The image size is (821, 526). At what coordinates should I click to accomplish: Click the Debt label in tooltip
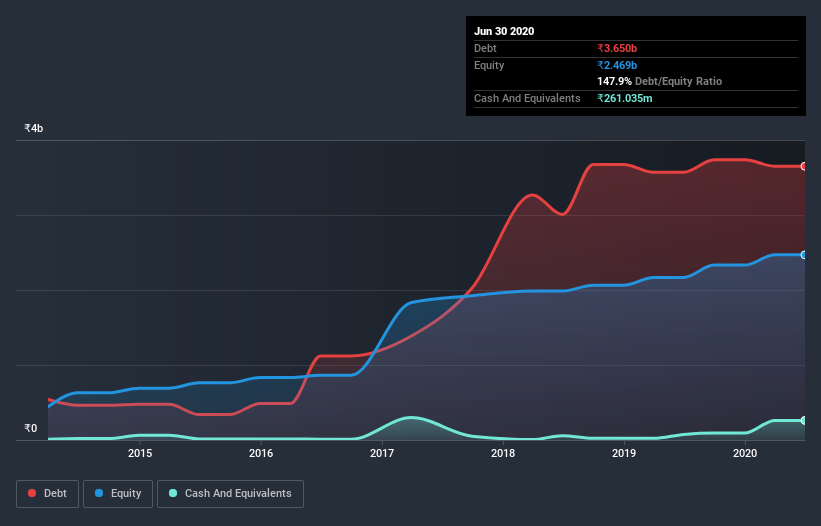(485, 48)
